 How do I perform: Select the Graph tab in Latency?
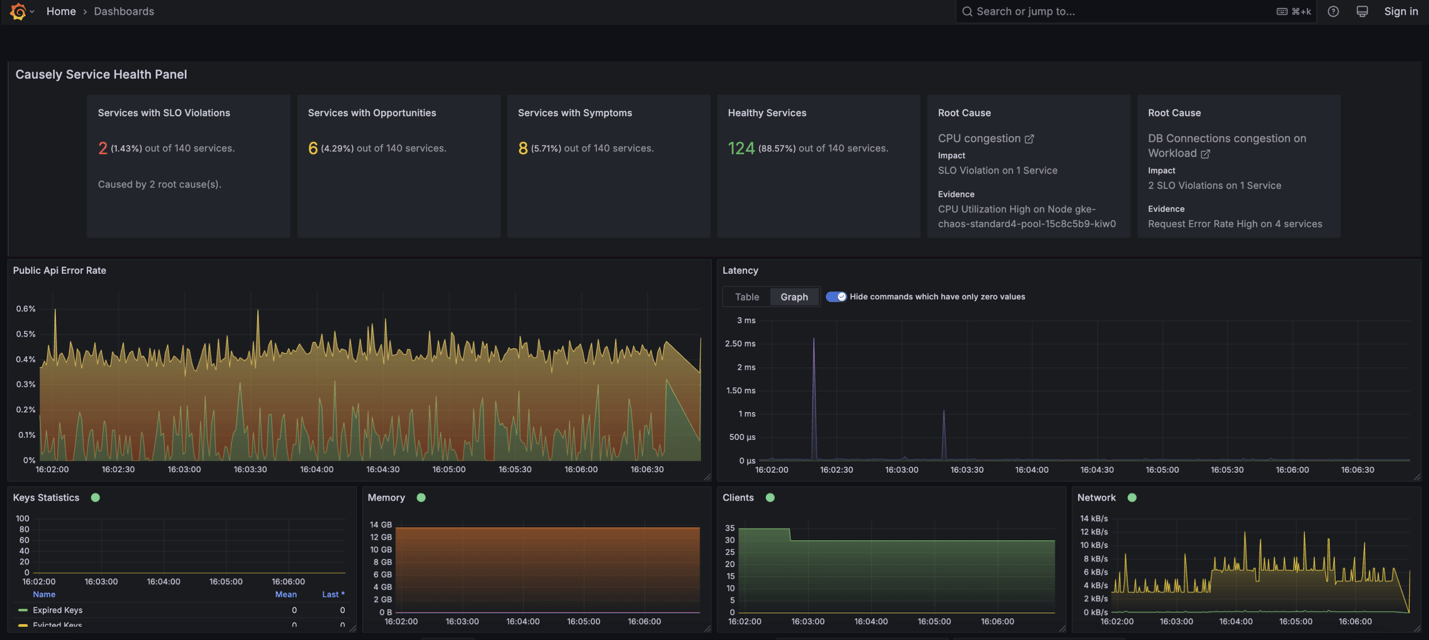pos(793,296)
